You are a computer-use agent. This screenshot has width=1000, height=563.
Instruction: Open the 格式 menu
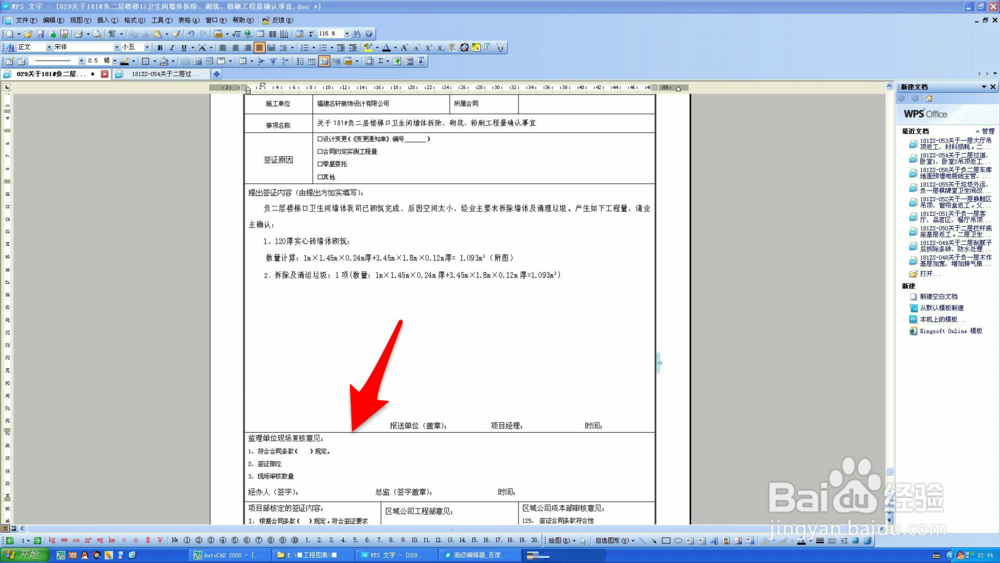tap(135, 20)
